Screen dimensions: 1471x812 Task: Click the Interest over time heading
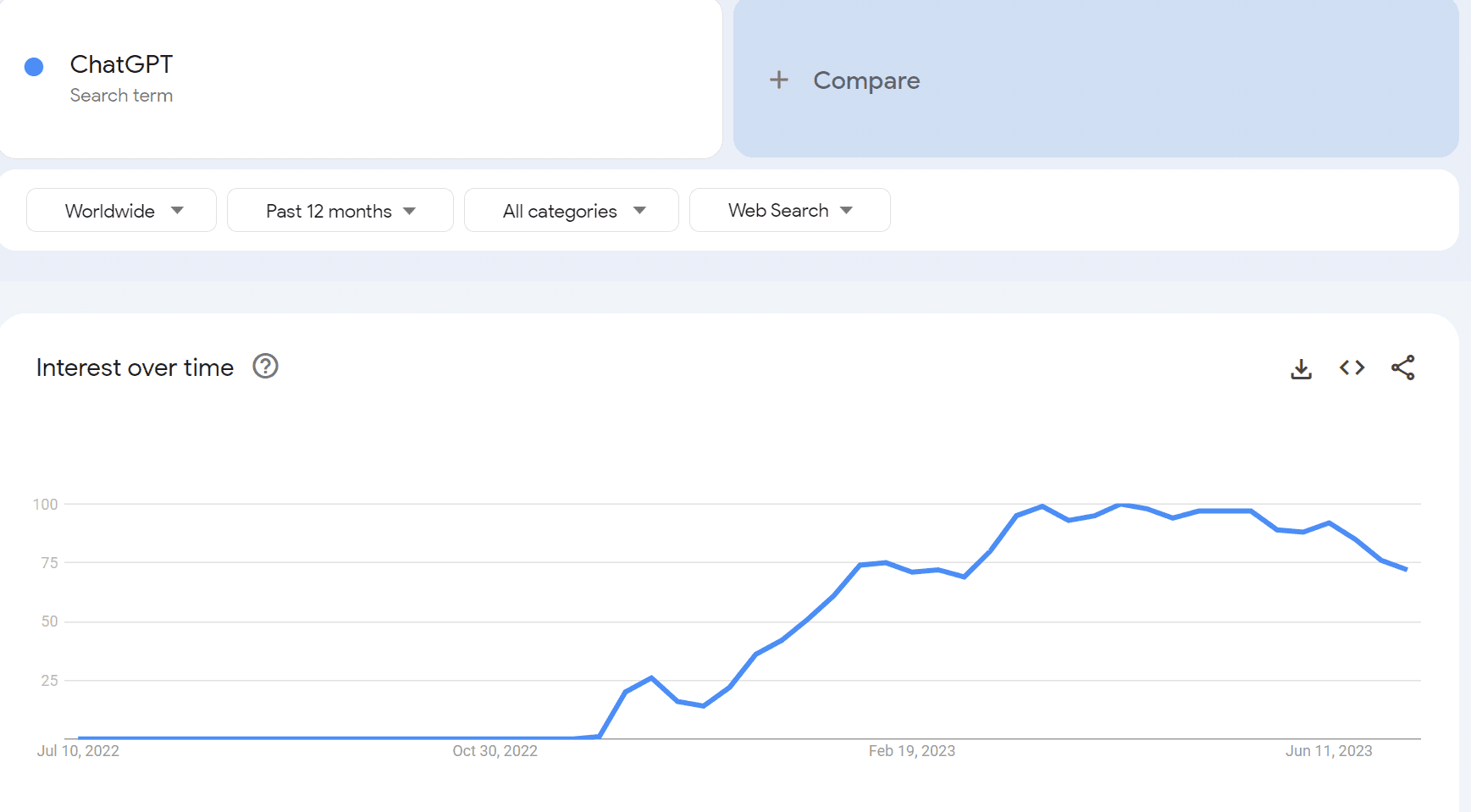click(135, 367)
